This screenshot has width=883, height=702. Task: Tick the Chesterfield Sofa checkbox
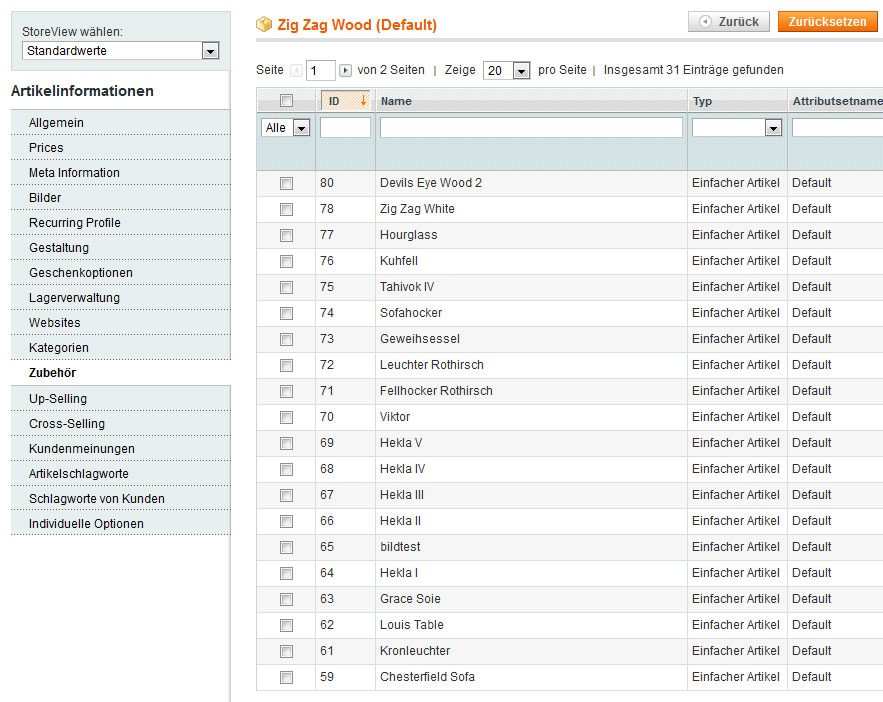pyautogui.click(x=287, y=677)
